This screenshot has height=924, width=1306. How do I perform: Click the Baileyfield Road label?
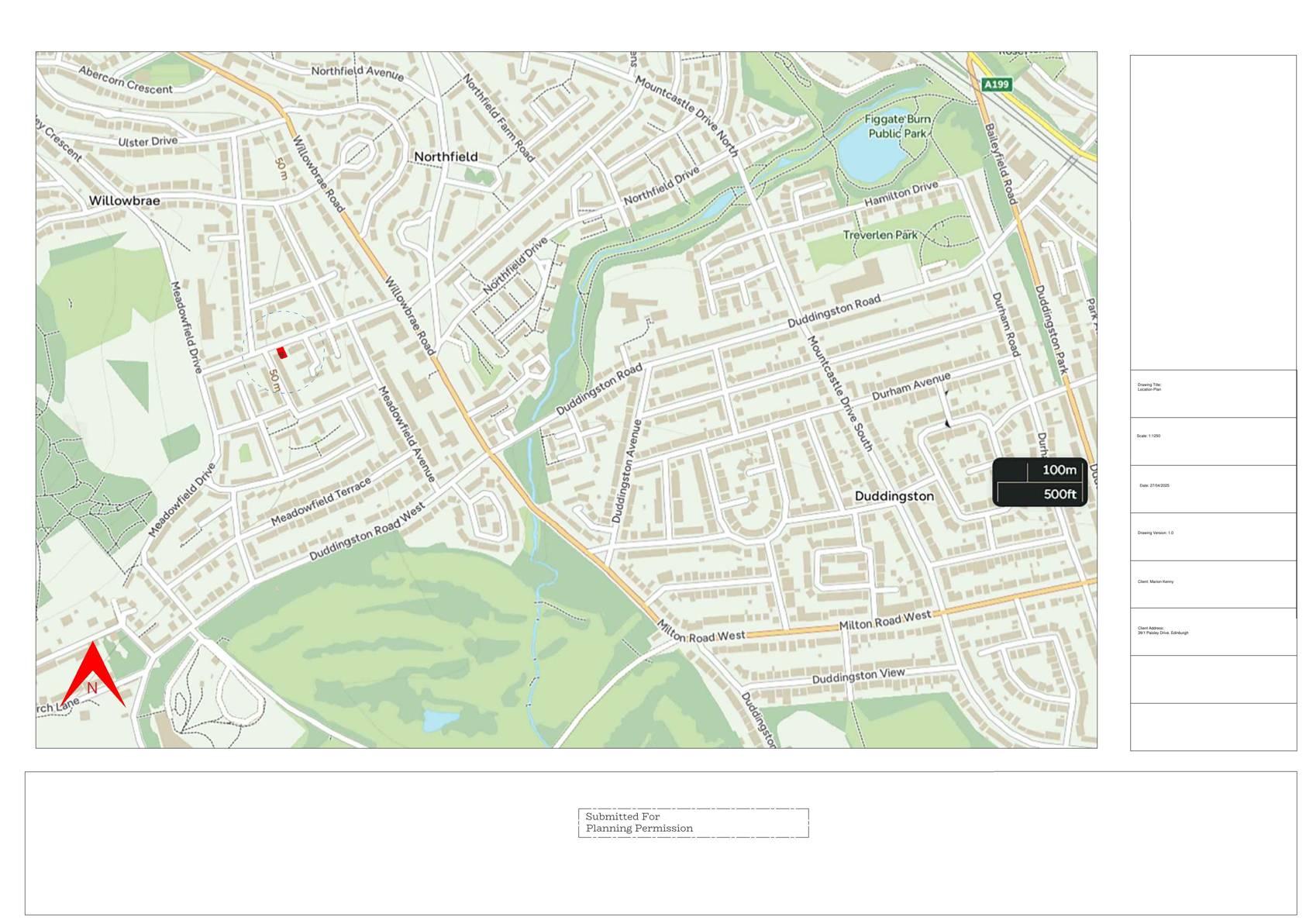click(x=1000, y=164)
